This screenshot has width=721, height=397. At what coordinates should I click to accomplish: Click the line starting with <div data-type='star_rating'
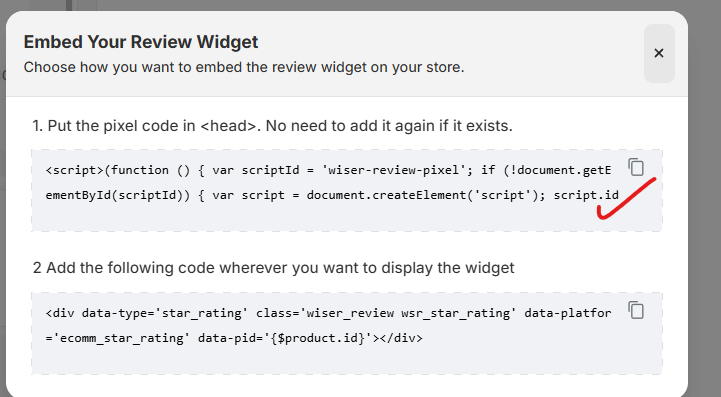(x=328, y=313)
